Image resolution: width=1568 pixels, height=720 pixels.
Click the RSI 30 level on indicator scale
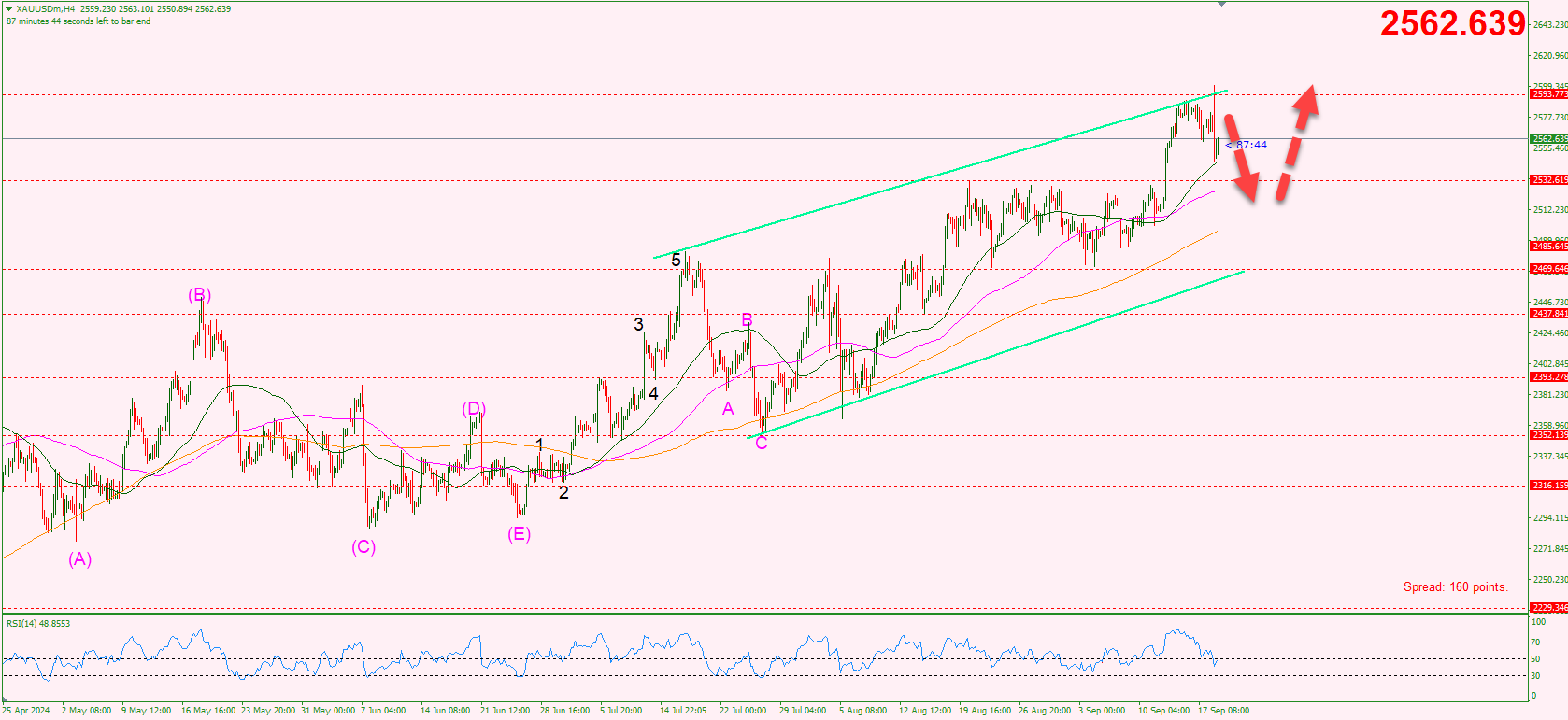tap(1535, 676)
